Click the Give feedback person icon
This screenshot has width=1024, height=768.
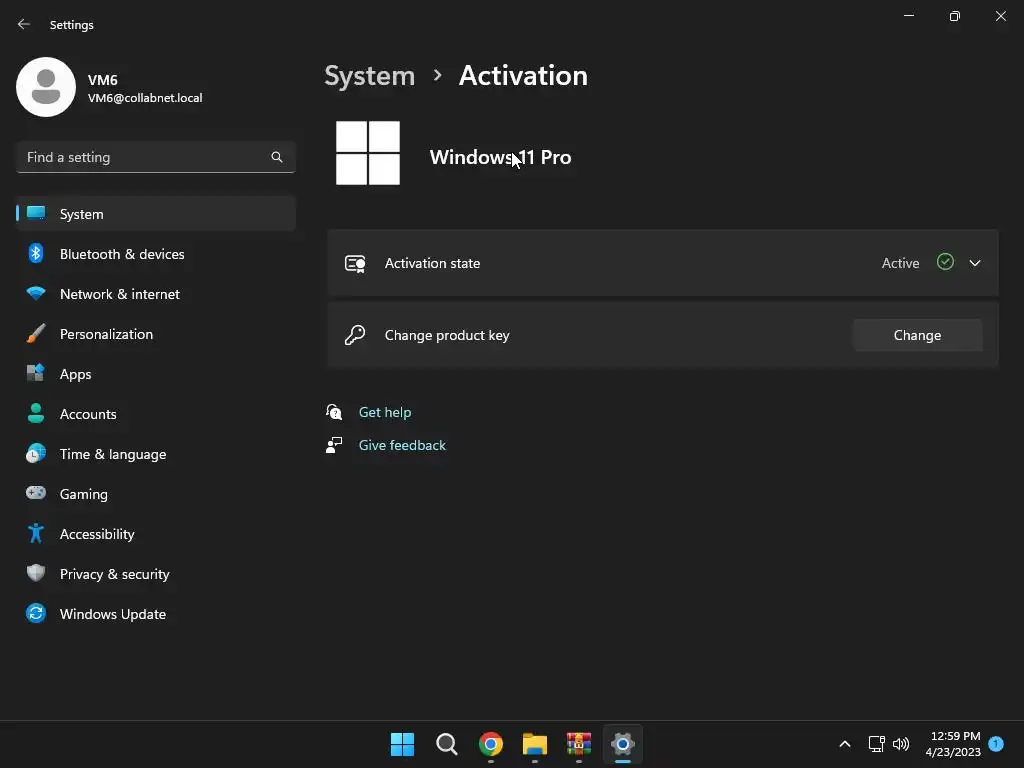(x=334, y=445)
